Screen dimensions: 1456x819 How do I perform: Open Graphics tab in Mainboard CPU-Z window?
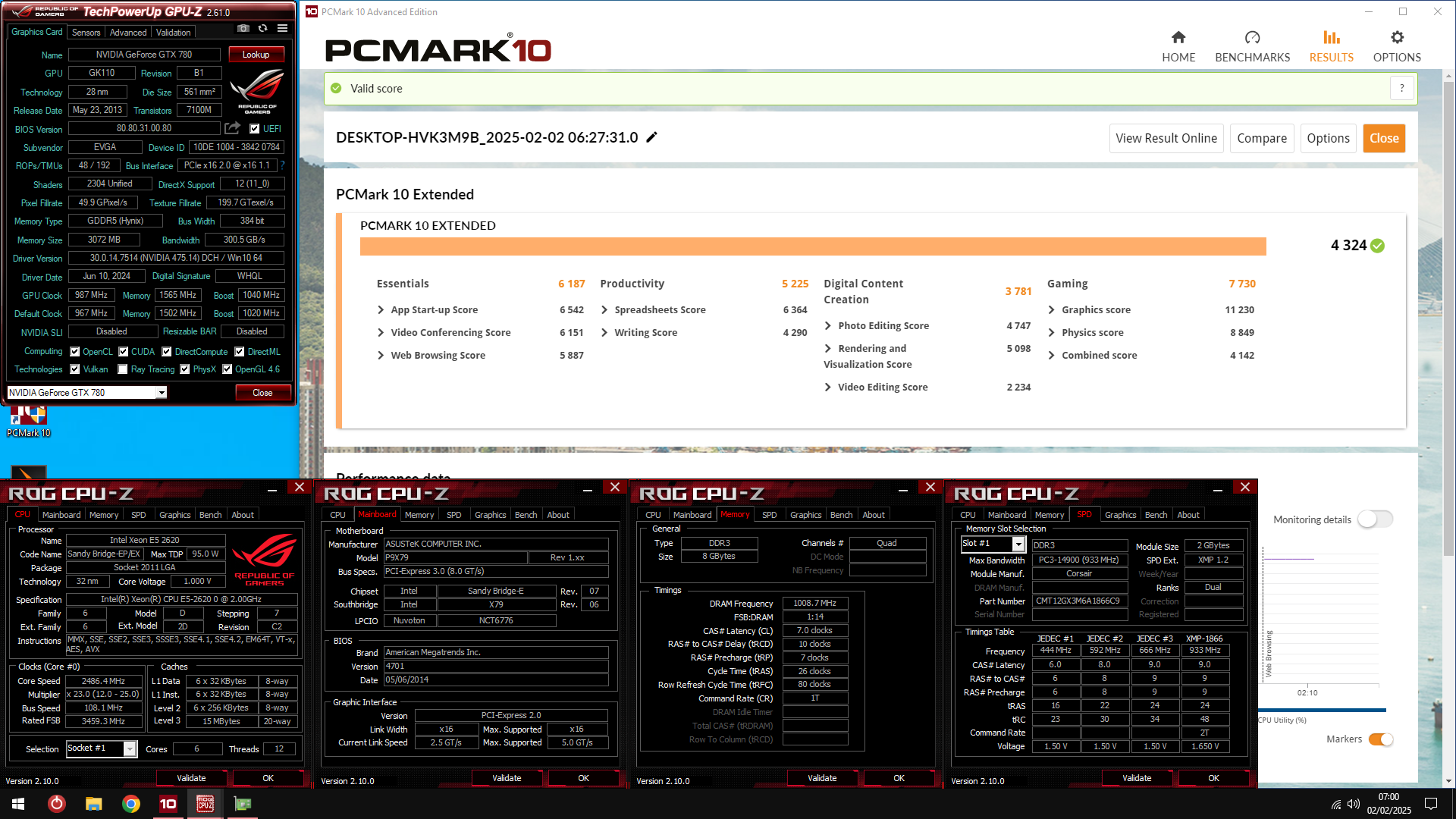pyautogui.click(x=490, y=515)
